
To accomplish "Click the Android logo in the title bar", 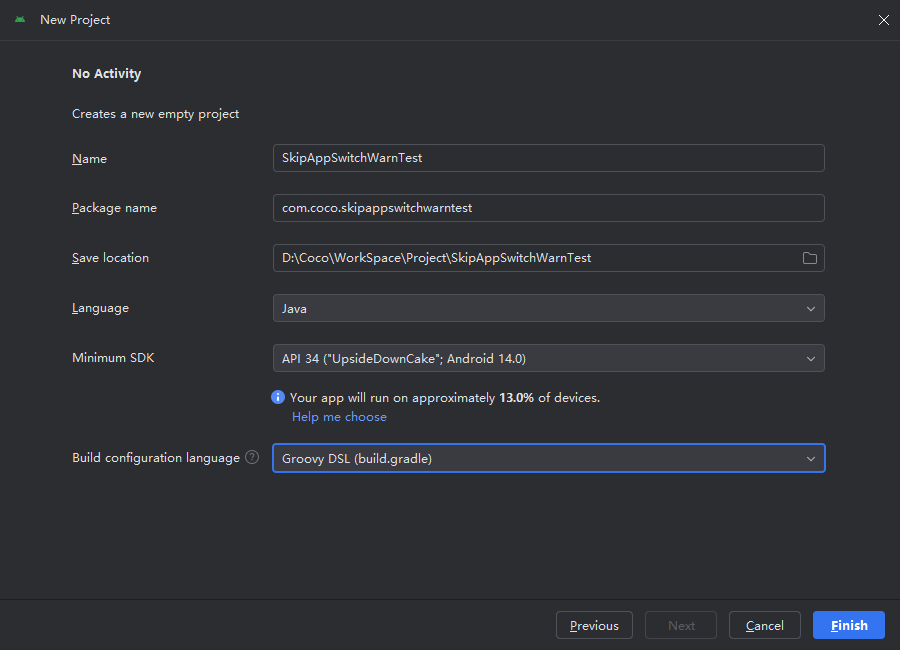I will point(20,20).
